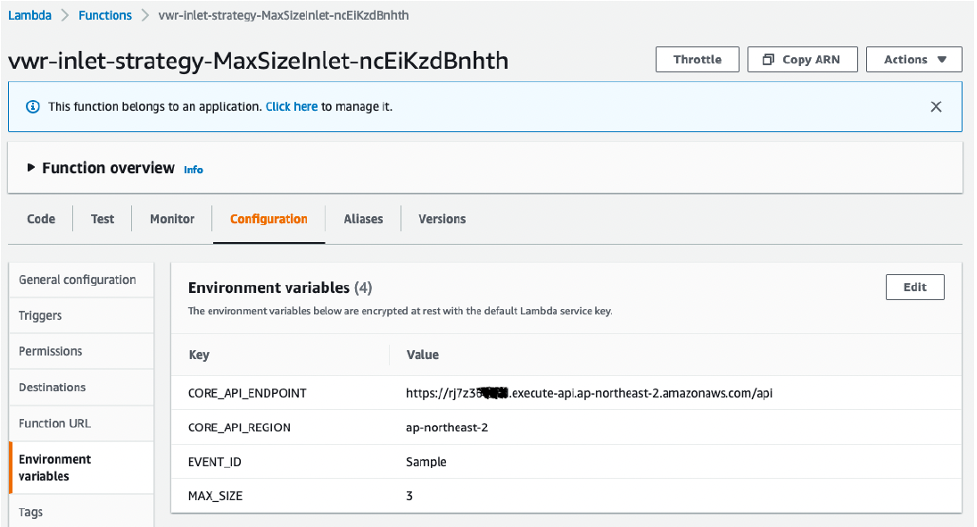Select the execute-api endpoint URL value
This screenshot has width=977, height=527.
(x=589, y=393)
